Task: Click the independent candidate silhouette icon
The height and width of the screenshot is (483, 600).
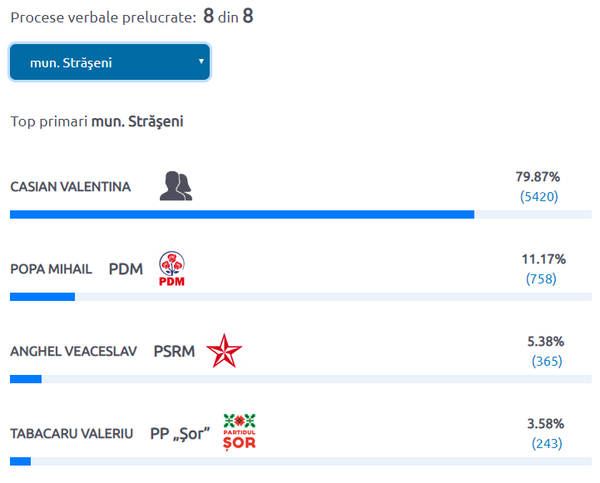Action: coord(175,186)
